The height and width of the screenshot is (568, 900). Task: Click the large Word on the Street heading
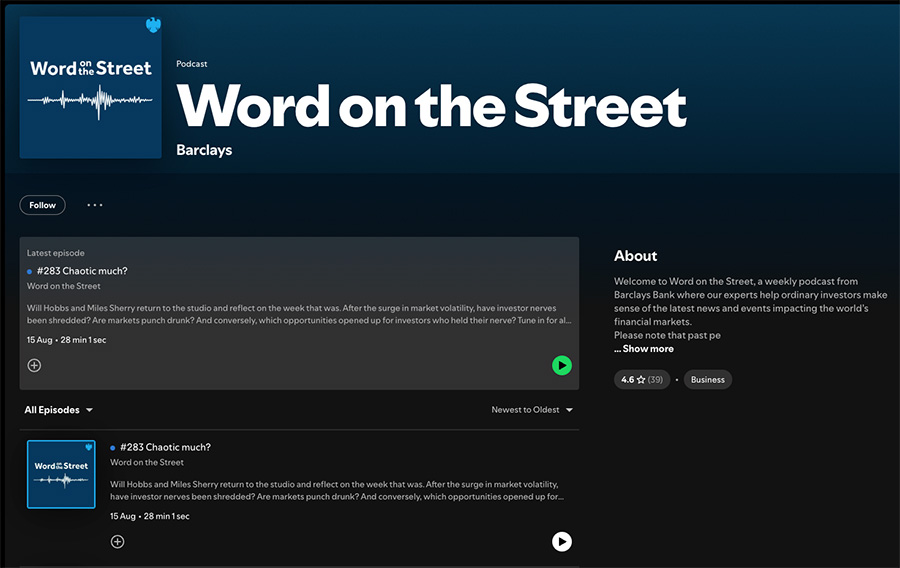[431, 104]
